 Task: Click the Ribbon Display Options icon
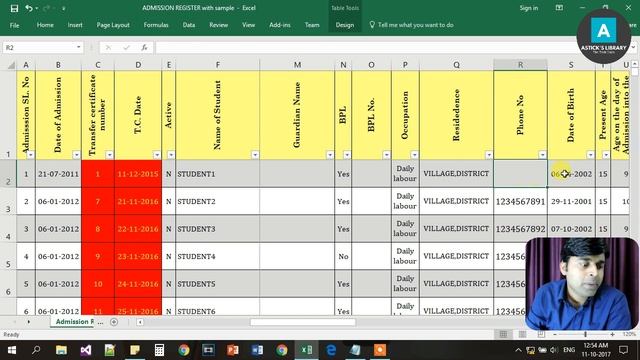(559, 8)
